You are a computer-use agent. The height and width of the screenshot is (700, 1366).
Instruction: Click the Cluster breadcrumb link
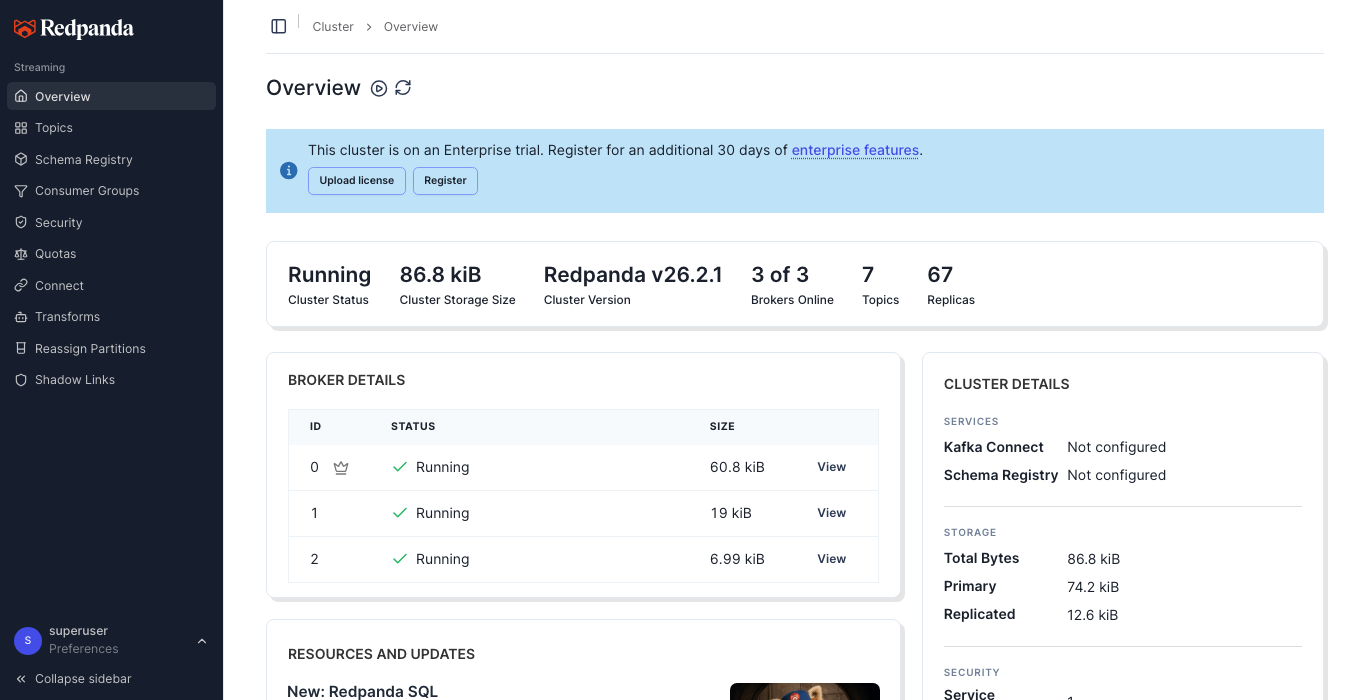[333, 27]
